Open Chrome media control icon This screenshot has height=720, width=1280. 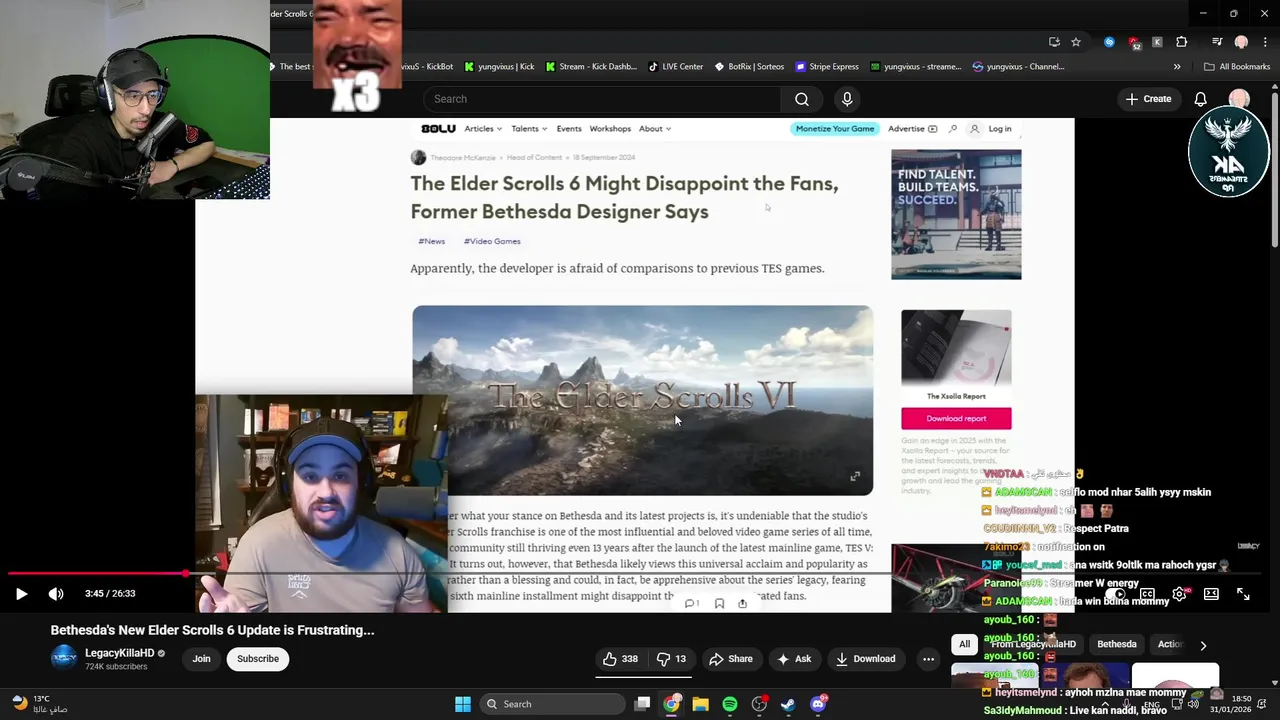(x=1217, y=42)
